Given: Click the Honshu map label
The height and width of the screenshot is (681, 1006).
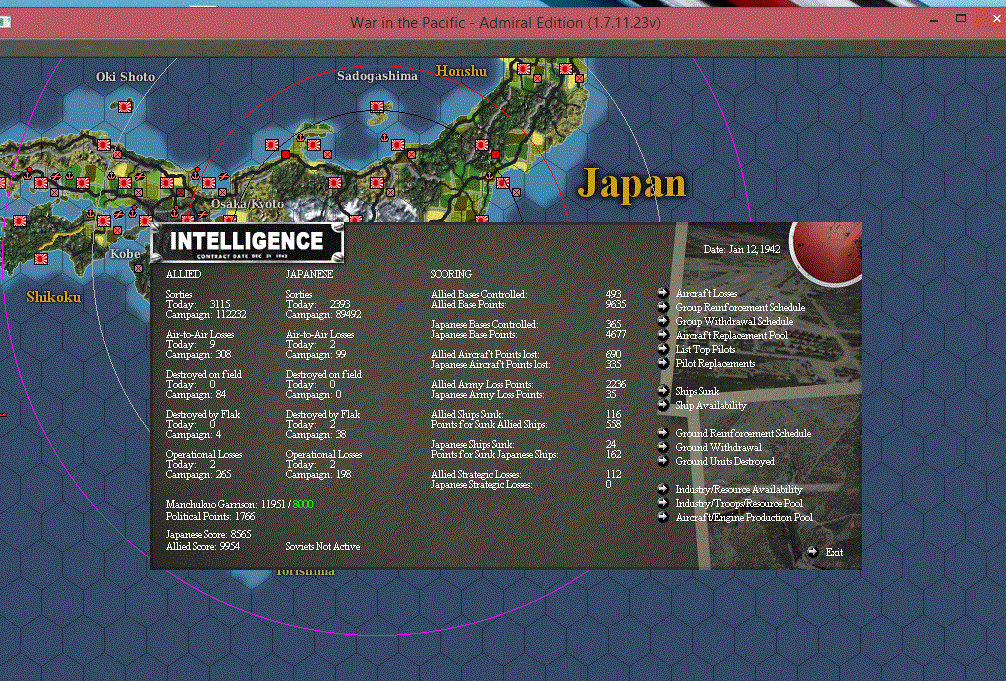Looking at the screenshot, I should [461, 71].
